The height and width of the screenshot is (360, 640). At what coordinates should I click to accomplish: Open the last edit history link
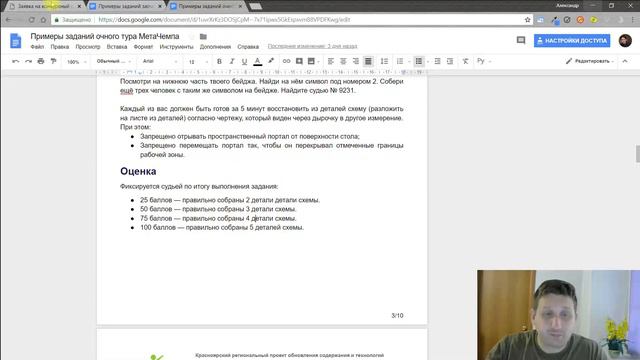(x=312, y=46)
